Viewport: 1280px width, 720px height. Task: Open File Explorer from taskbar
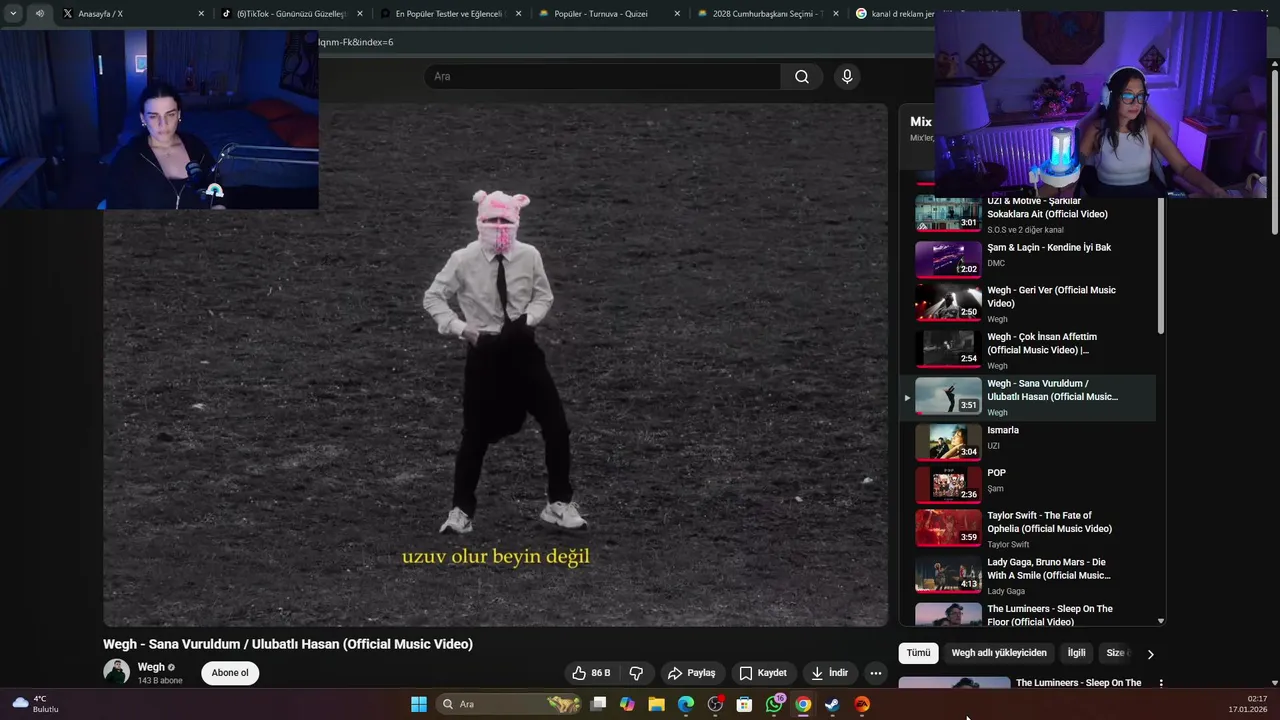pos(656,704)
